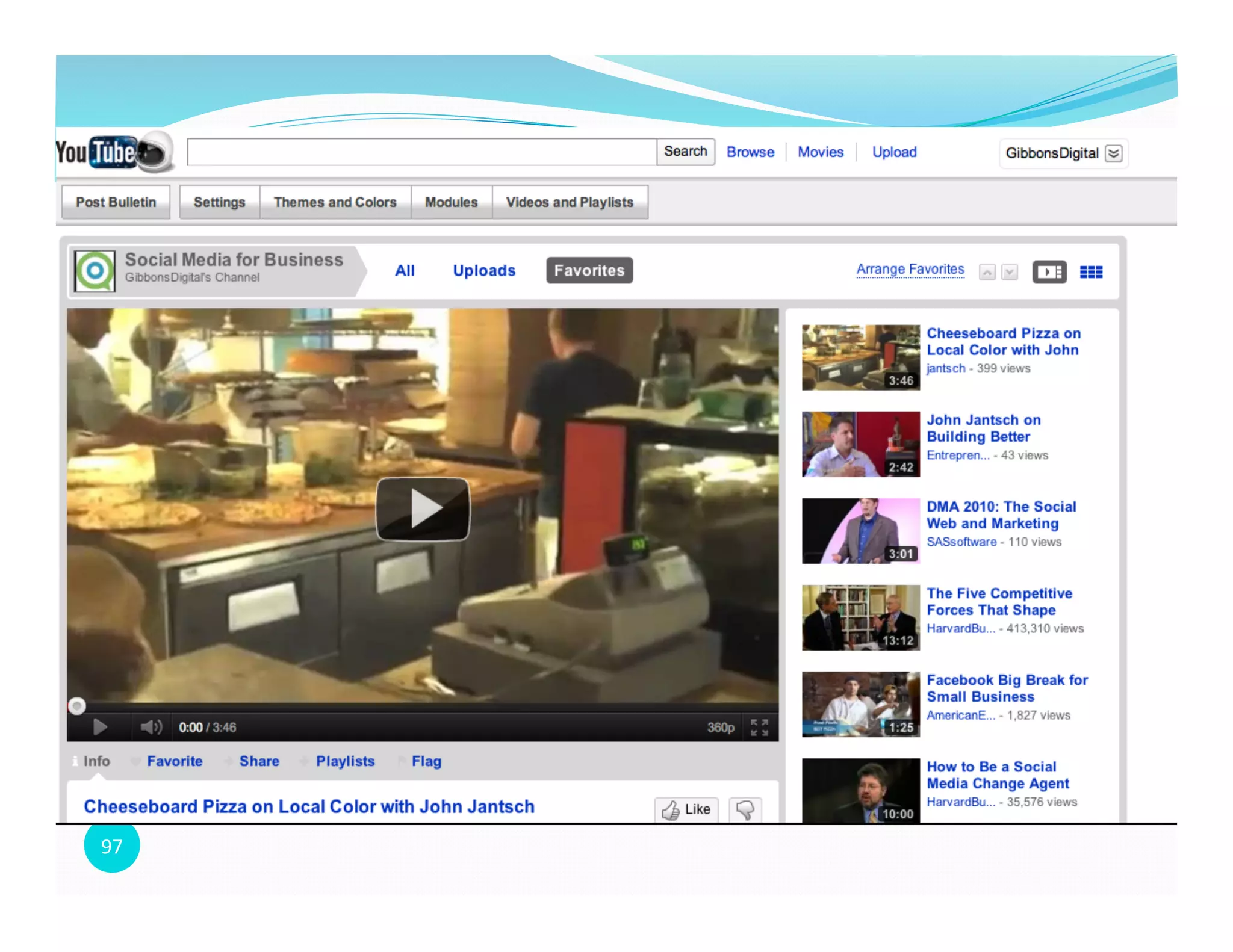This screenshot has height=952, width=1233.
Task: Click the YouTube search input field
Action: point(421,152)
